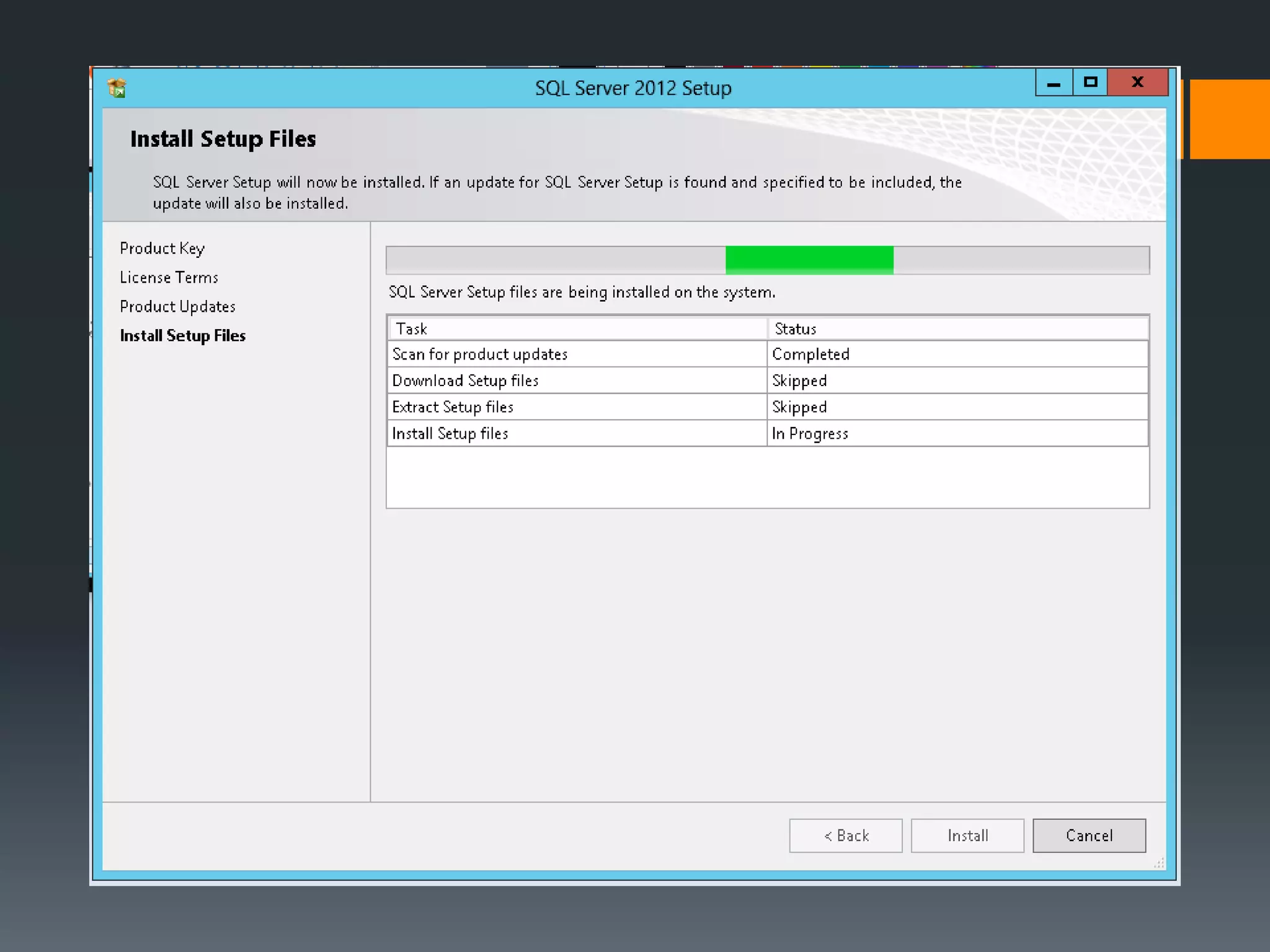Click the resize grip in the bottom corner
The image size is (1270, 952).
1158,863
